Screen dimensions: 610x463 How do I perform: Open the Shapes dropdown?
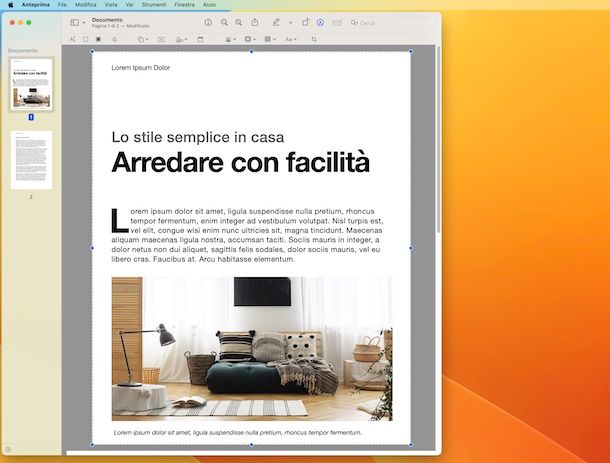tap(142, 39)
